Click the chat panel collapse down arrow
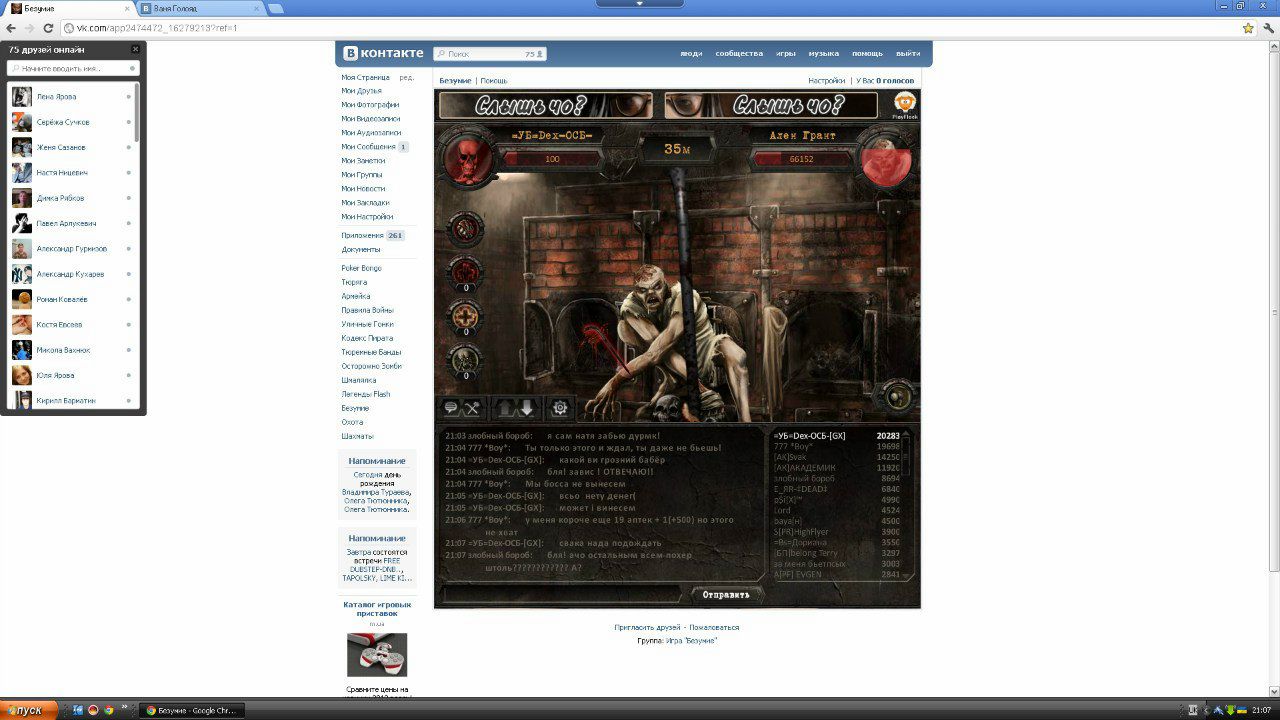This screenshot has height=720, width=1280. point(527,408)
